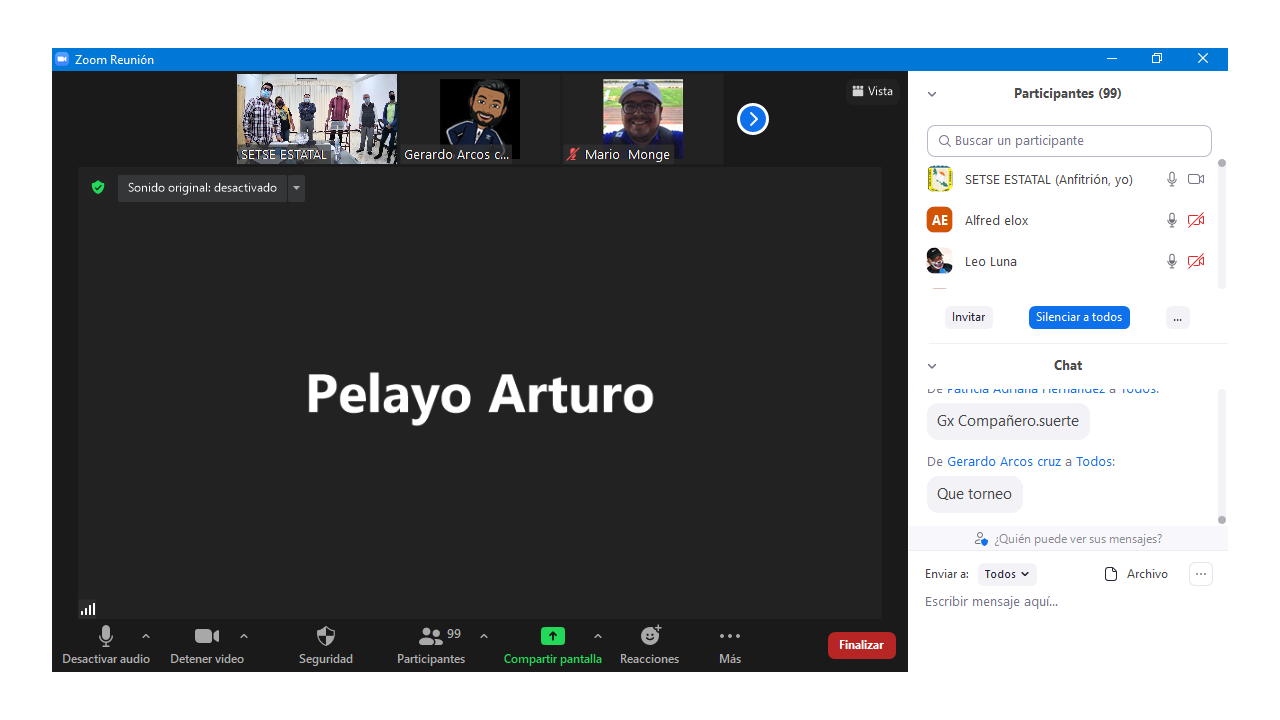Open Participantes panel from toolbar
Viewport: 1280px width, 720px height.
click(431, 645)
